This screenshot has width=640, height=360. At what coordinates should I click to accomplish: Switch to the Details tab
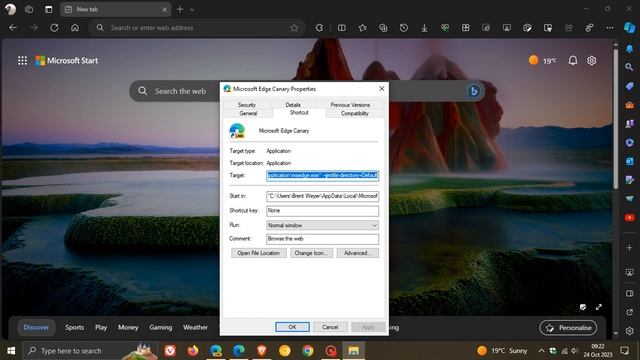[293, 105]
